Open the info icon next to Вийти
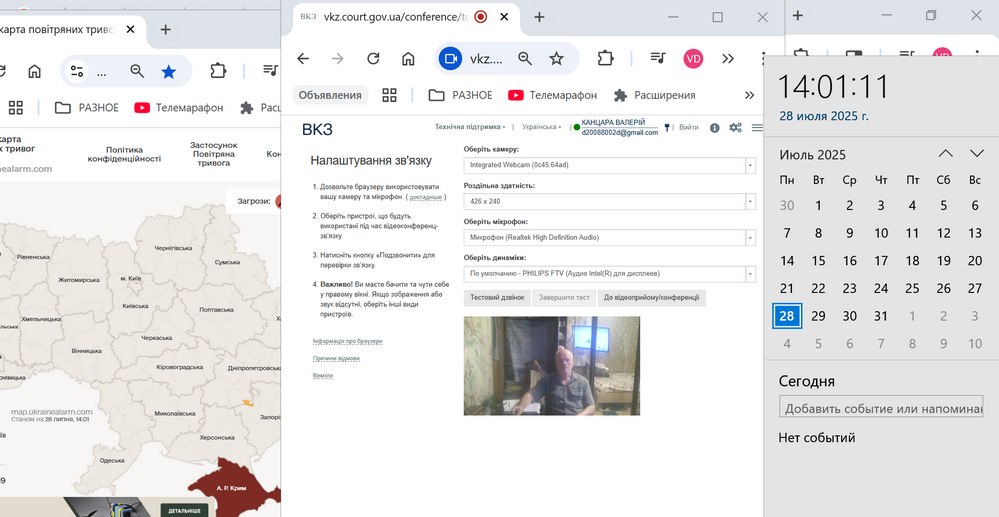The image size is (999, 517). (714, 128)
